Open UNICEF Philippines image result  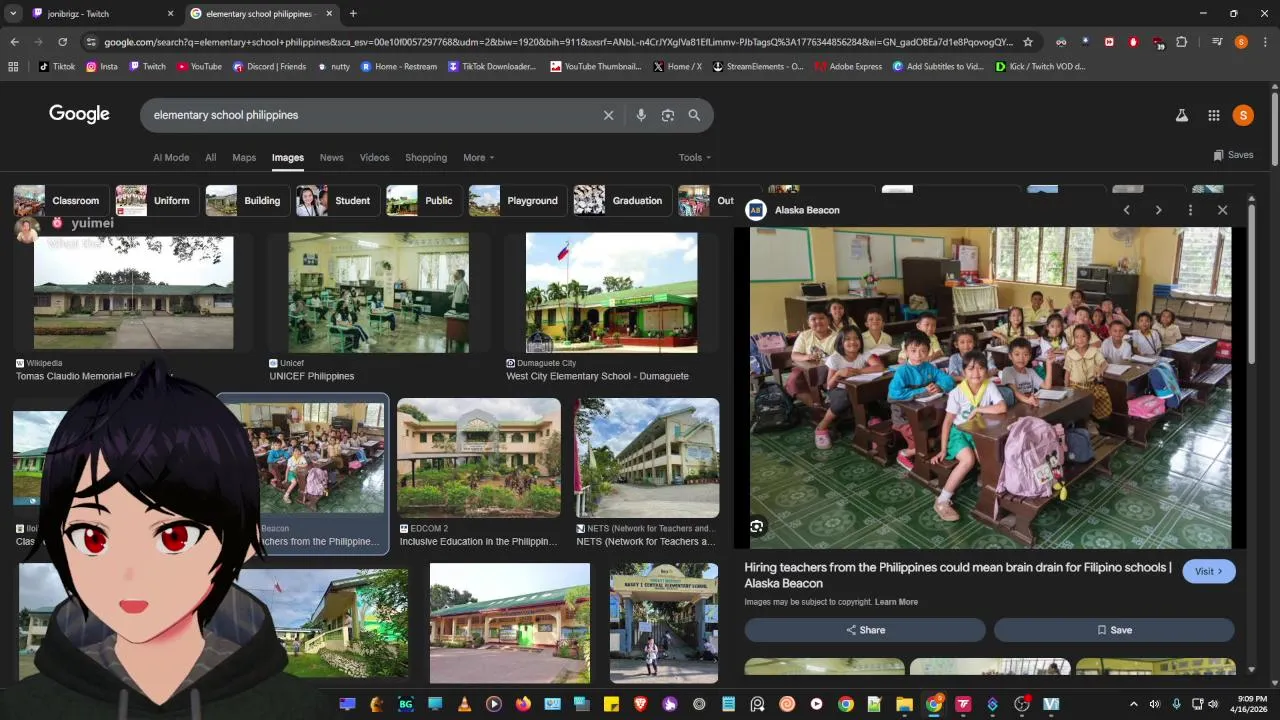(x=378, y=293)
